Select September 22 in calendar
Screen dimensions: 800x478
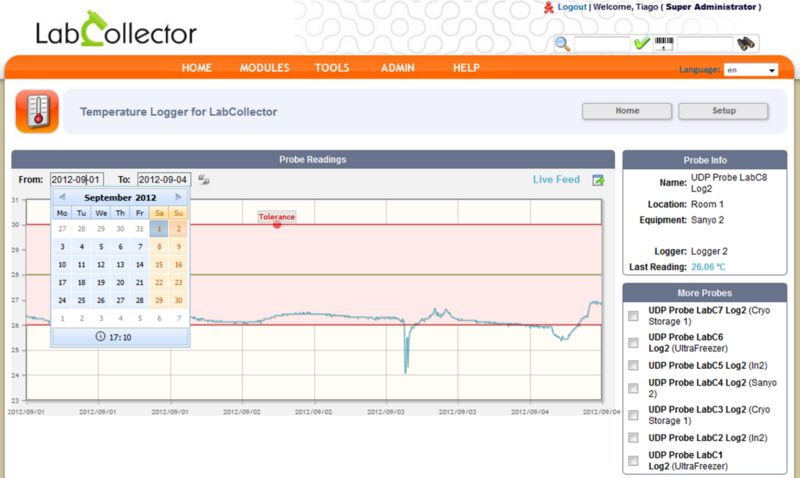click(x=159, y=283)
